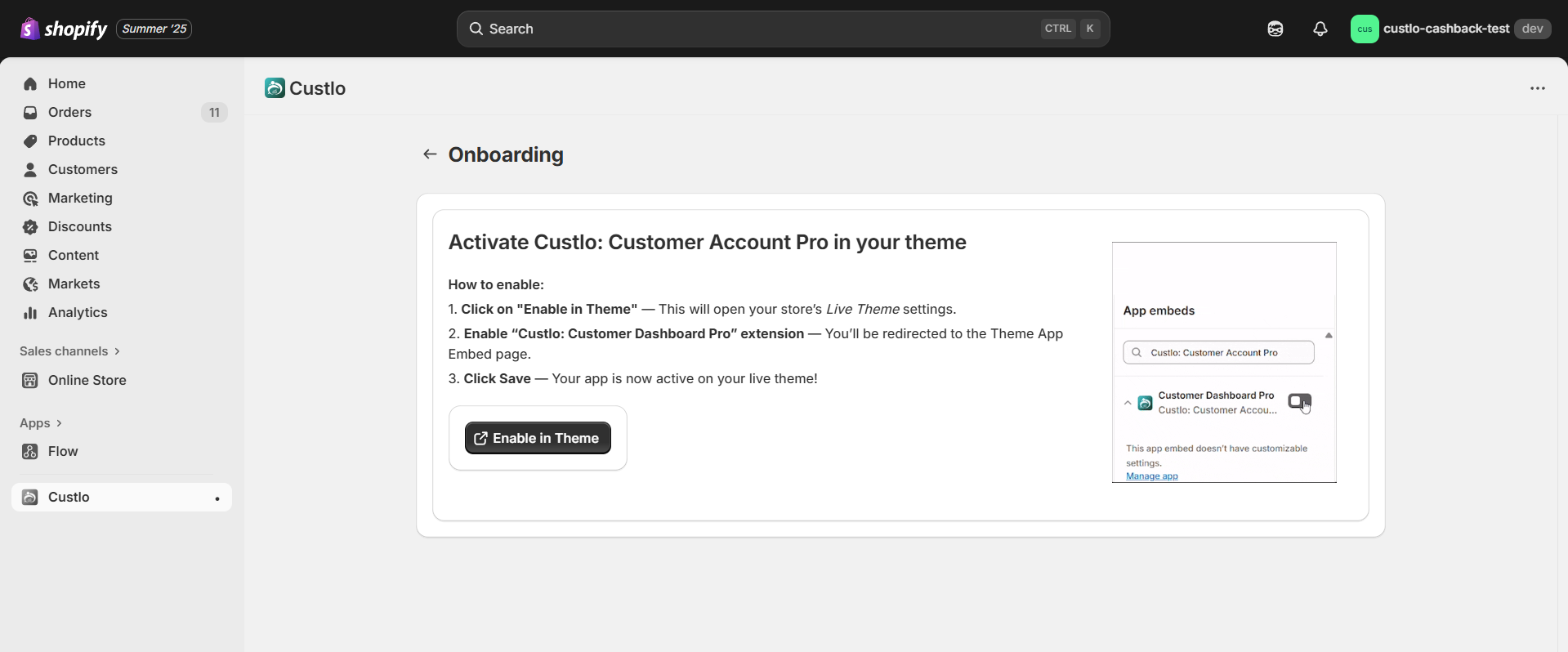Open Discounts section
The height and width of the screenshot is (652, 1568).
coord(122,226)
